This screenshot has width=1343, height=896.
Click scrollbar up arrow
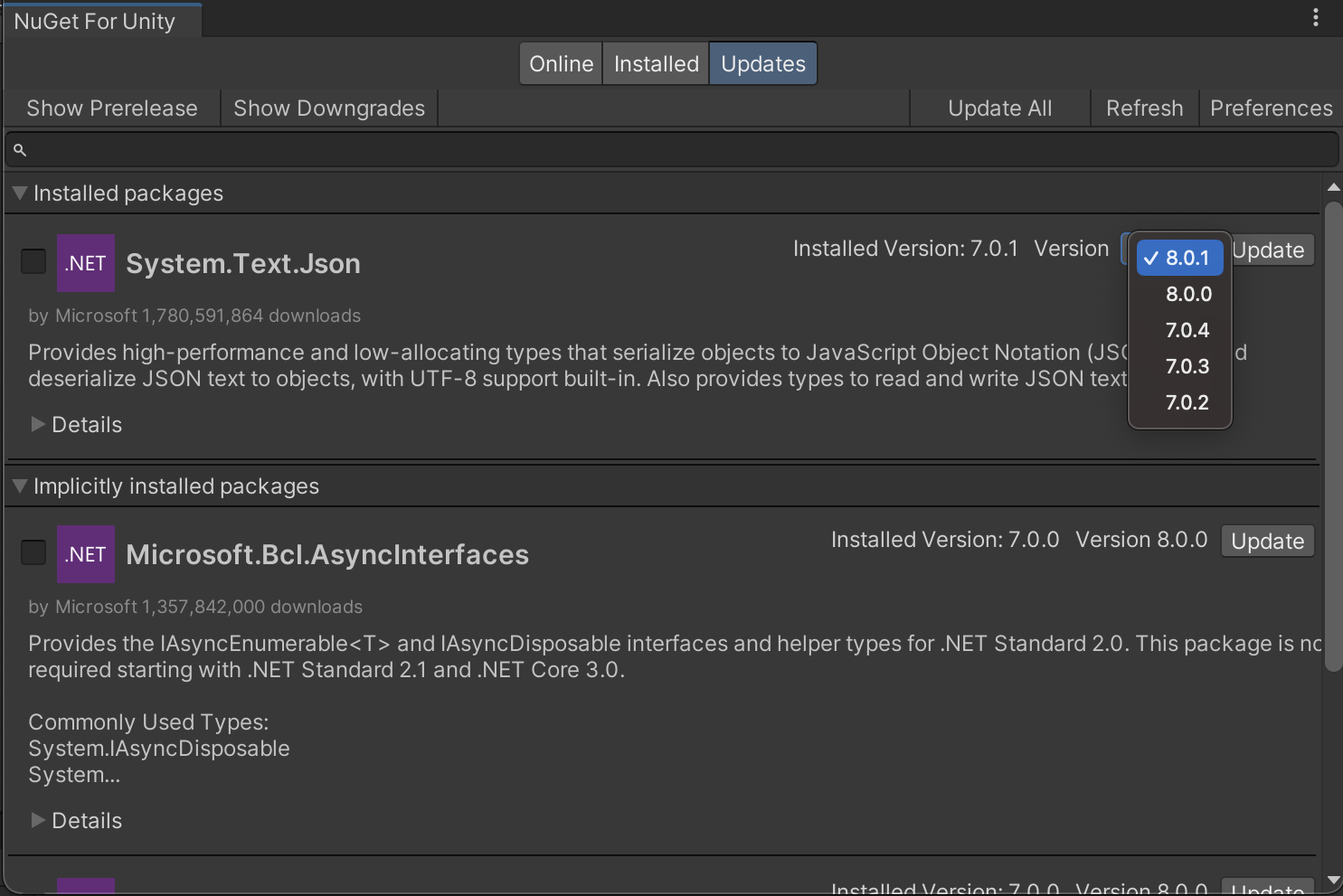click(1333, 187)
